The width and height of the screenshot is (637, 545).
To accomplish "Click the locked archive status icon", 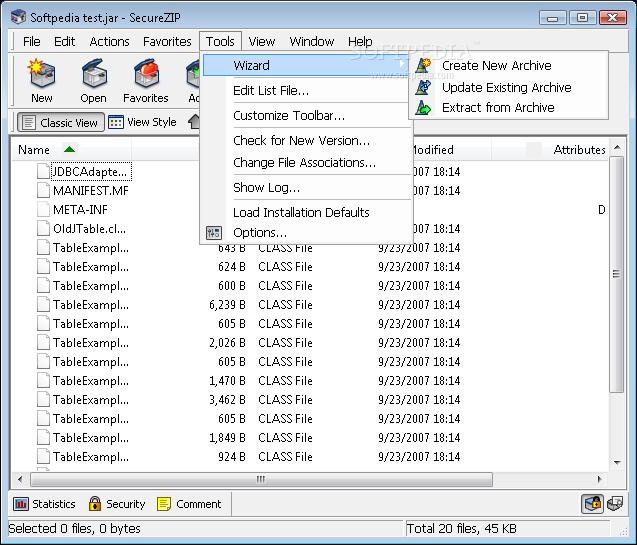I will point(592,504).
